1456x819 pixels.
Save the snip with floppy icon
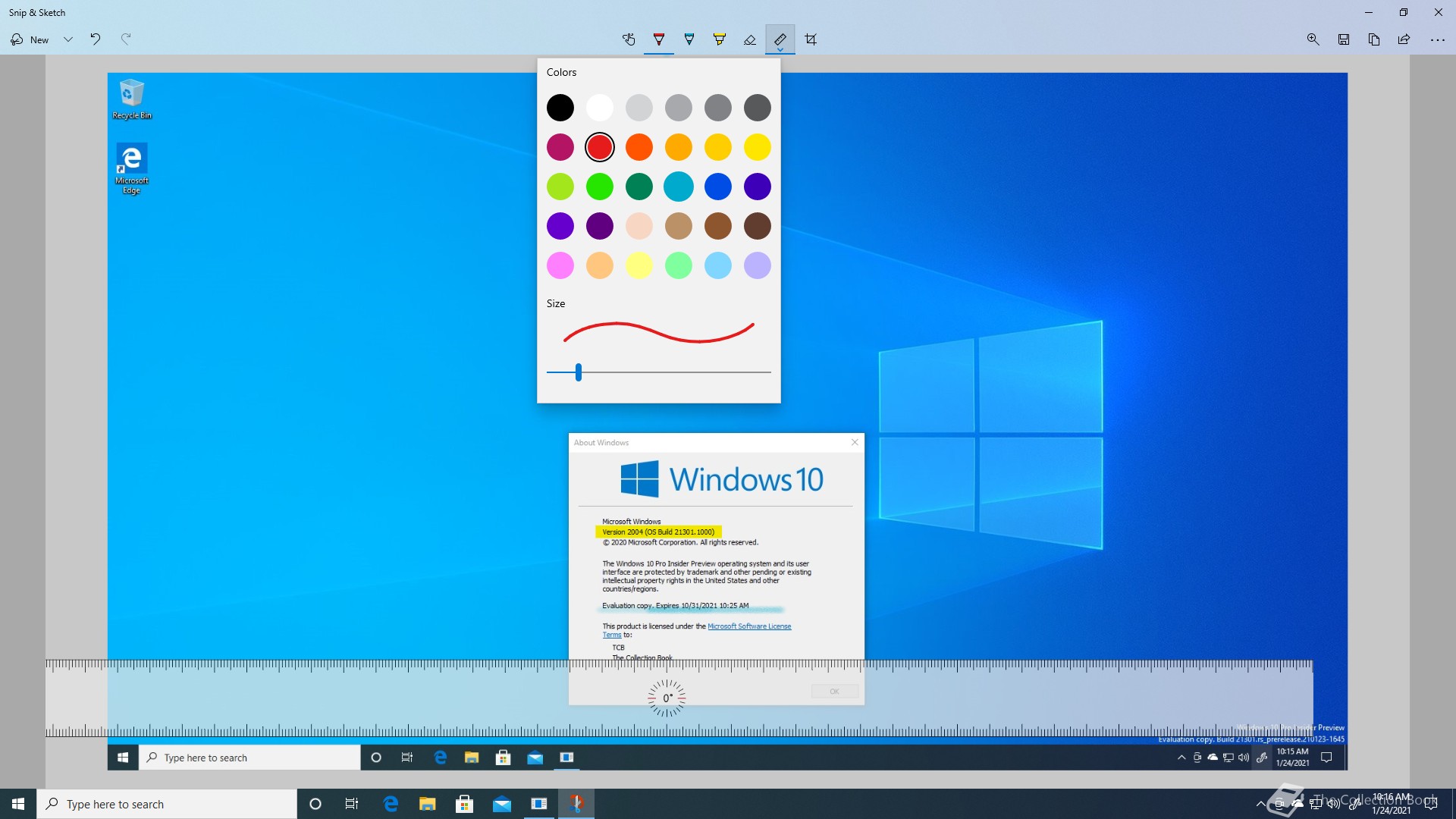[x=1344, y=39]
